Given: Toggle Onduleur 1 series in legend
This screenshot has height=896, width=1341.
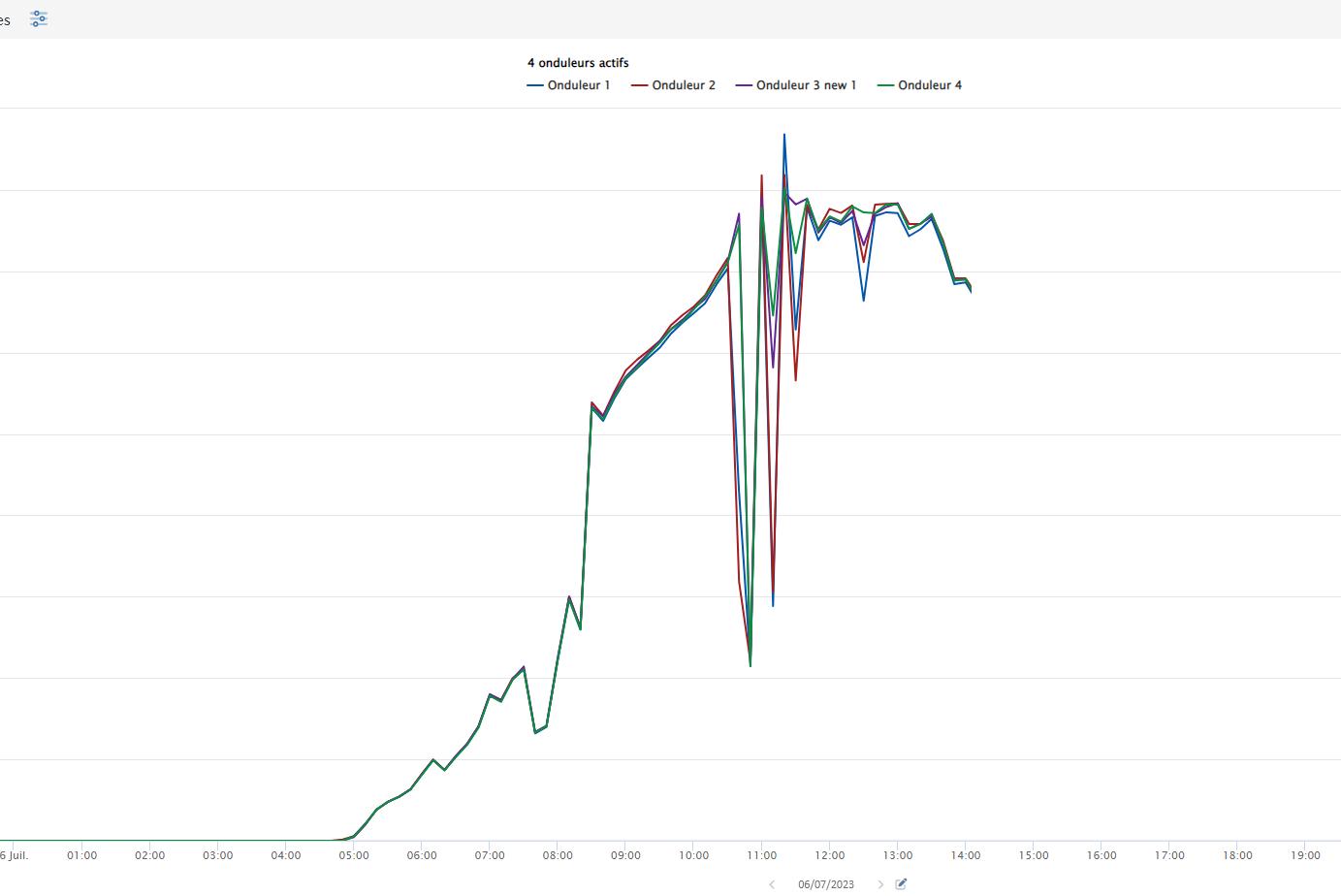Looking at the screenshot, I should tap(569, 85).
